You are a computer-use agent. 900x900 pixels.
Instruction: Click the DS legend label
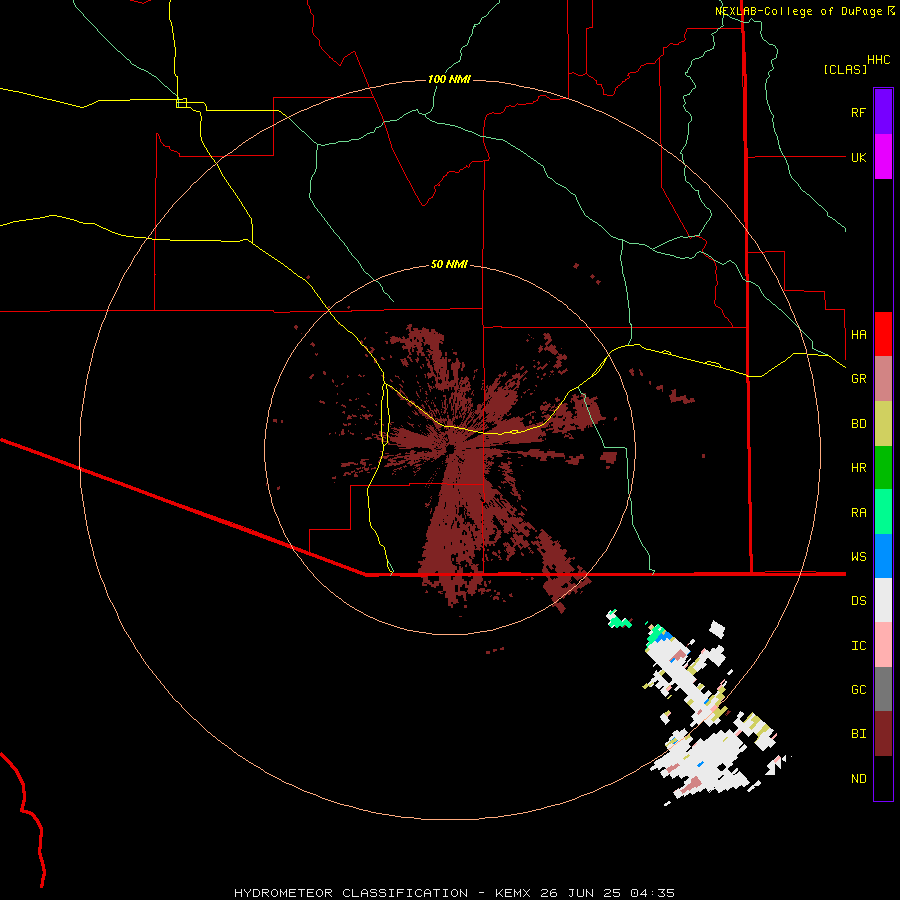tap(858, 601)
